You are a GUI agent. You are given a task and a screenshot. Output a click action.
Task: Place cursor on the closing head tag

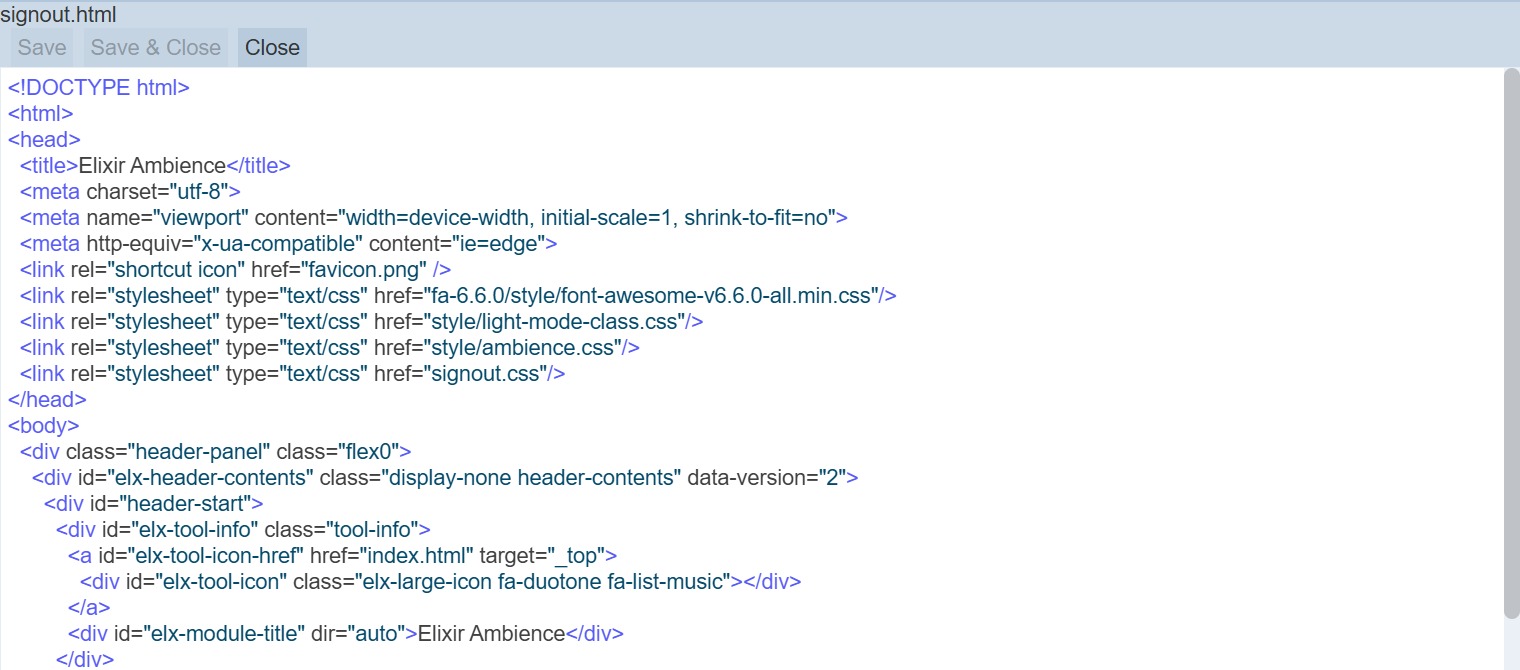(47, 400)
